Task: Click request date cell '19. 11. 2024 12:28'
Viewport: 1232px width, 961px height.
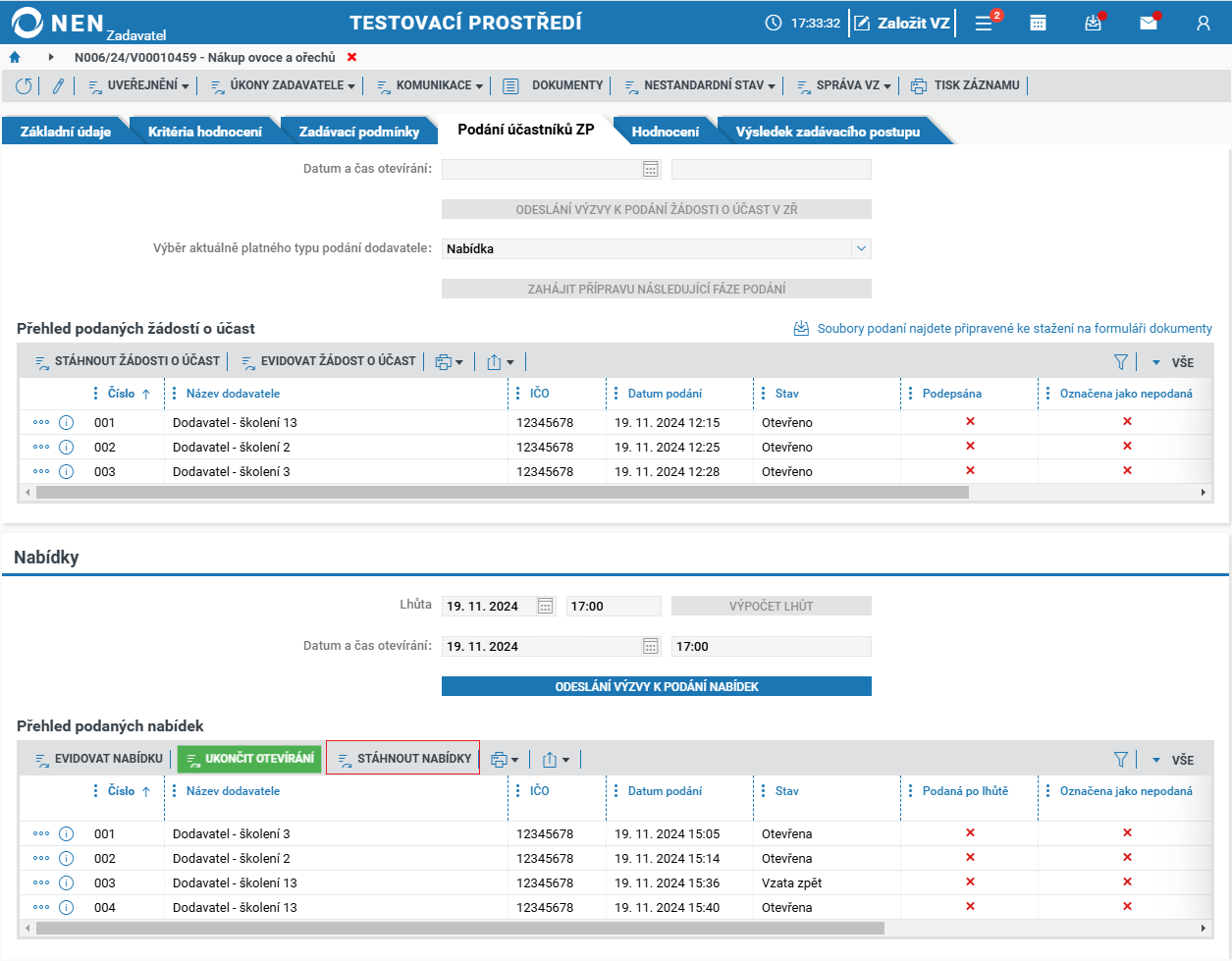Action: coord(667,471)
